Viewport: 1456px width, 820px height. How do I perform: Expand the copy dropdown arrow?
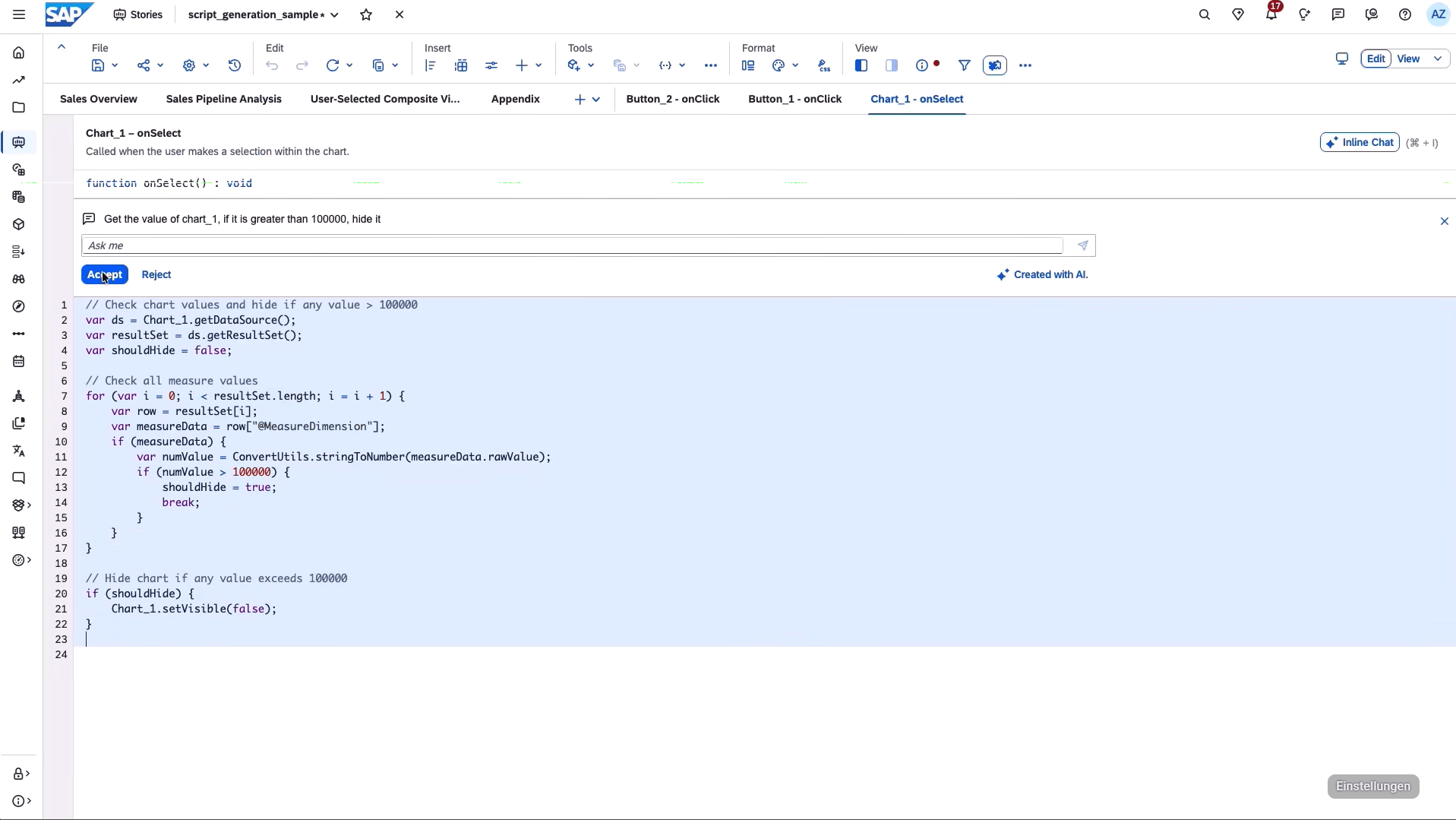pos(395,65)
